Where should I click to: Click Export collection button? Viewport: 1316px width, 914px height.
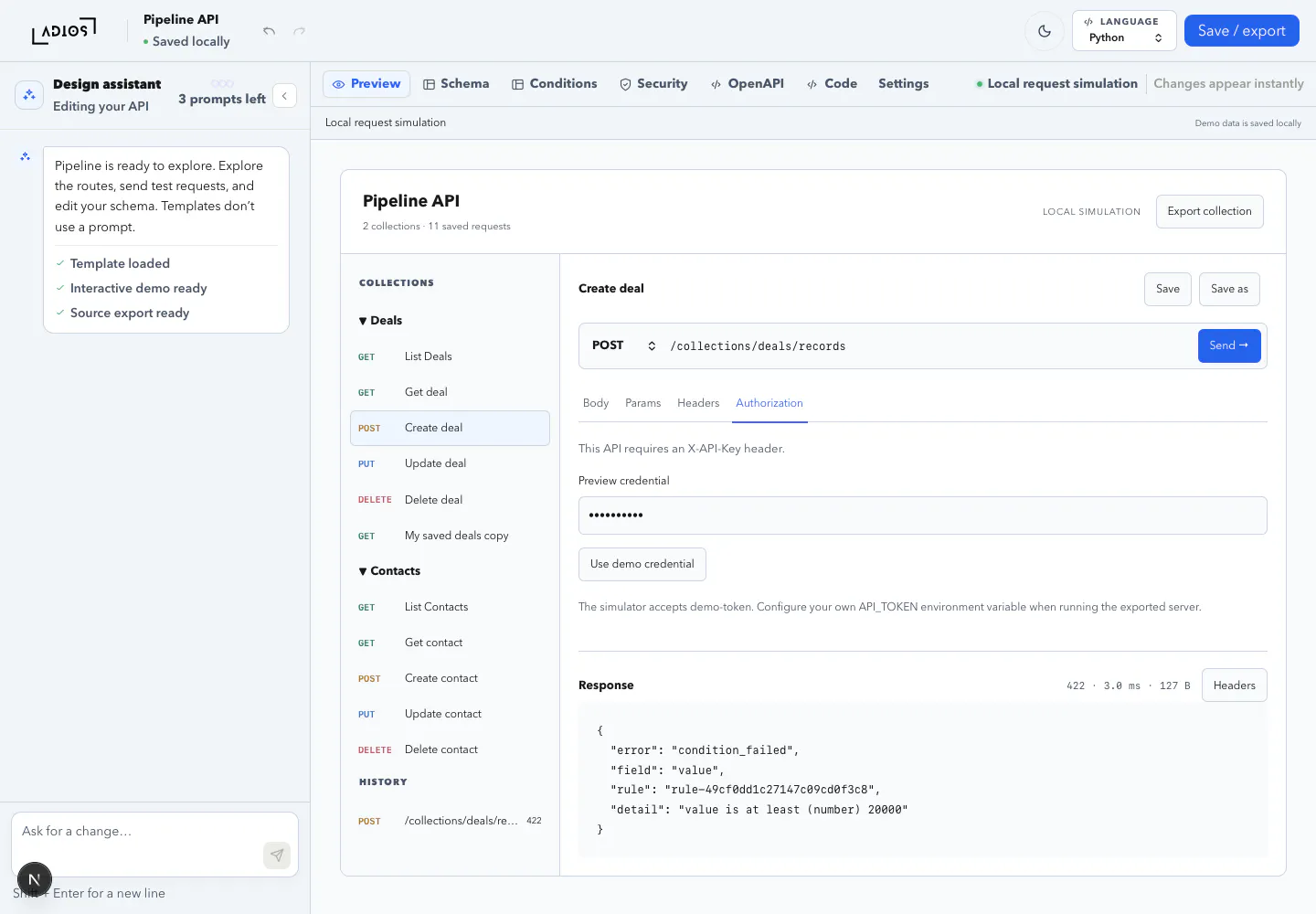click(1209, 211)
